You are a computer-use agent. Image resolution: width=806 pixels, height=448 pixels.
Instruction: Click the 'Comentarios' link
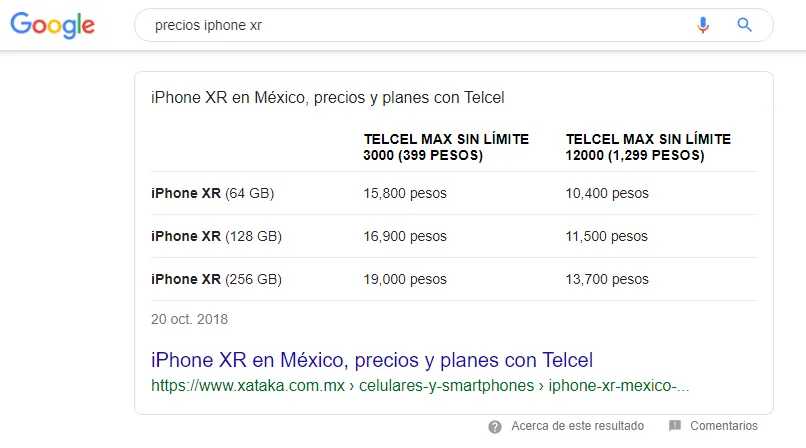724,426
